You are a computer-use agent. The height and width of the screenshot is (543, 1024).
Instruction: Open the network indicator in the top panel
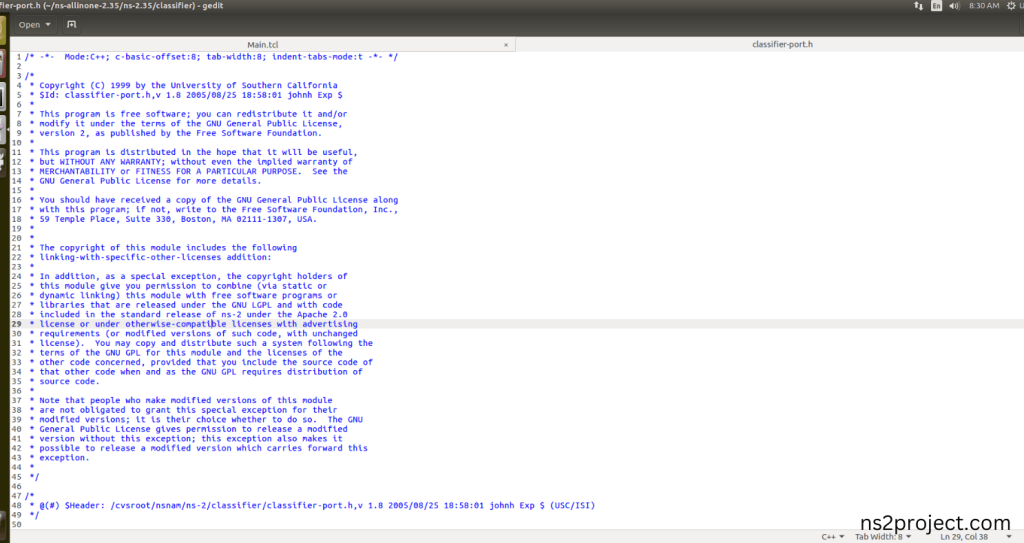tap(918, 6)
